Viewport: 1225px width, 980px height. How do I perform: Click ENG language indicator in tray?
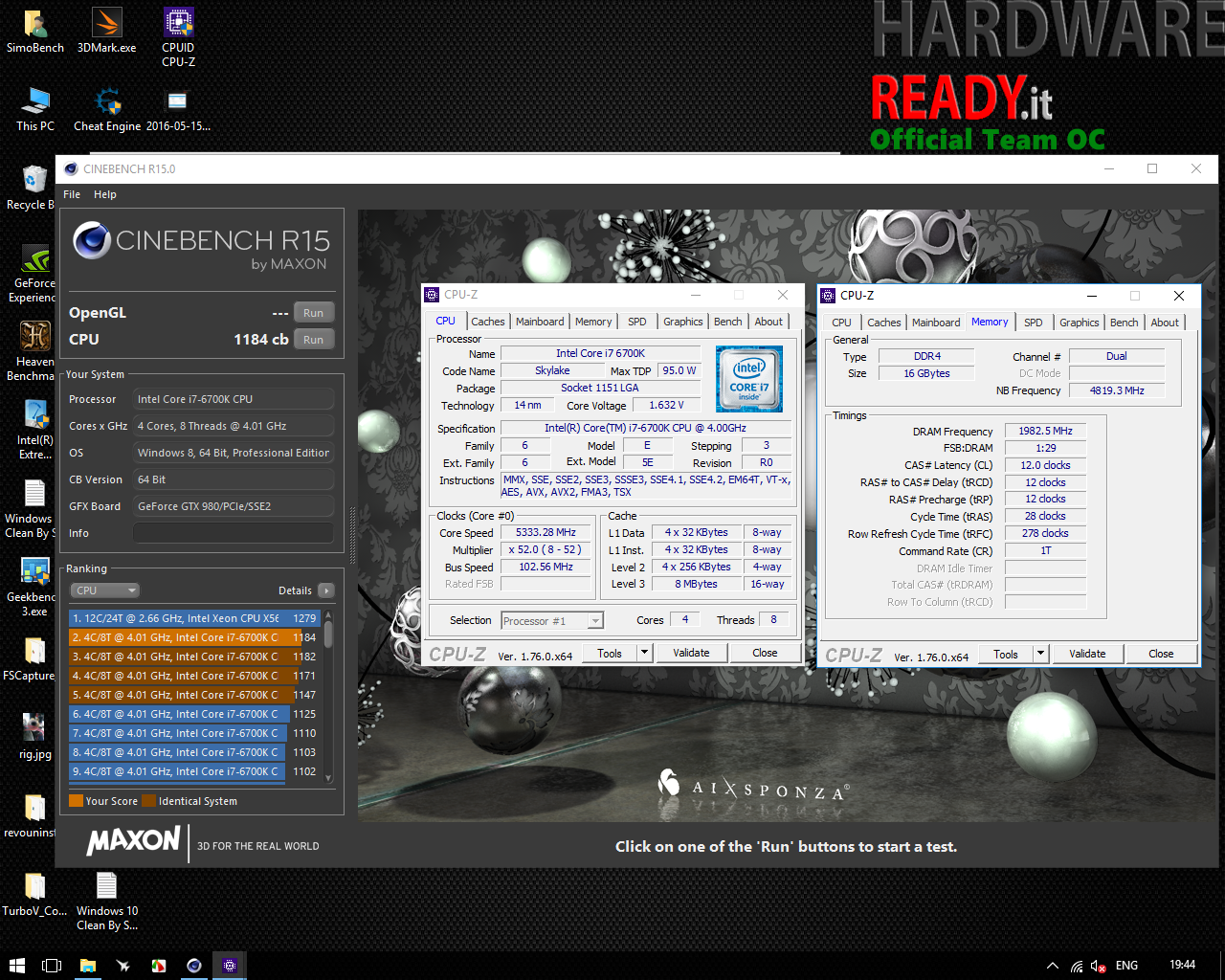tap(1126, 966)
